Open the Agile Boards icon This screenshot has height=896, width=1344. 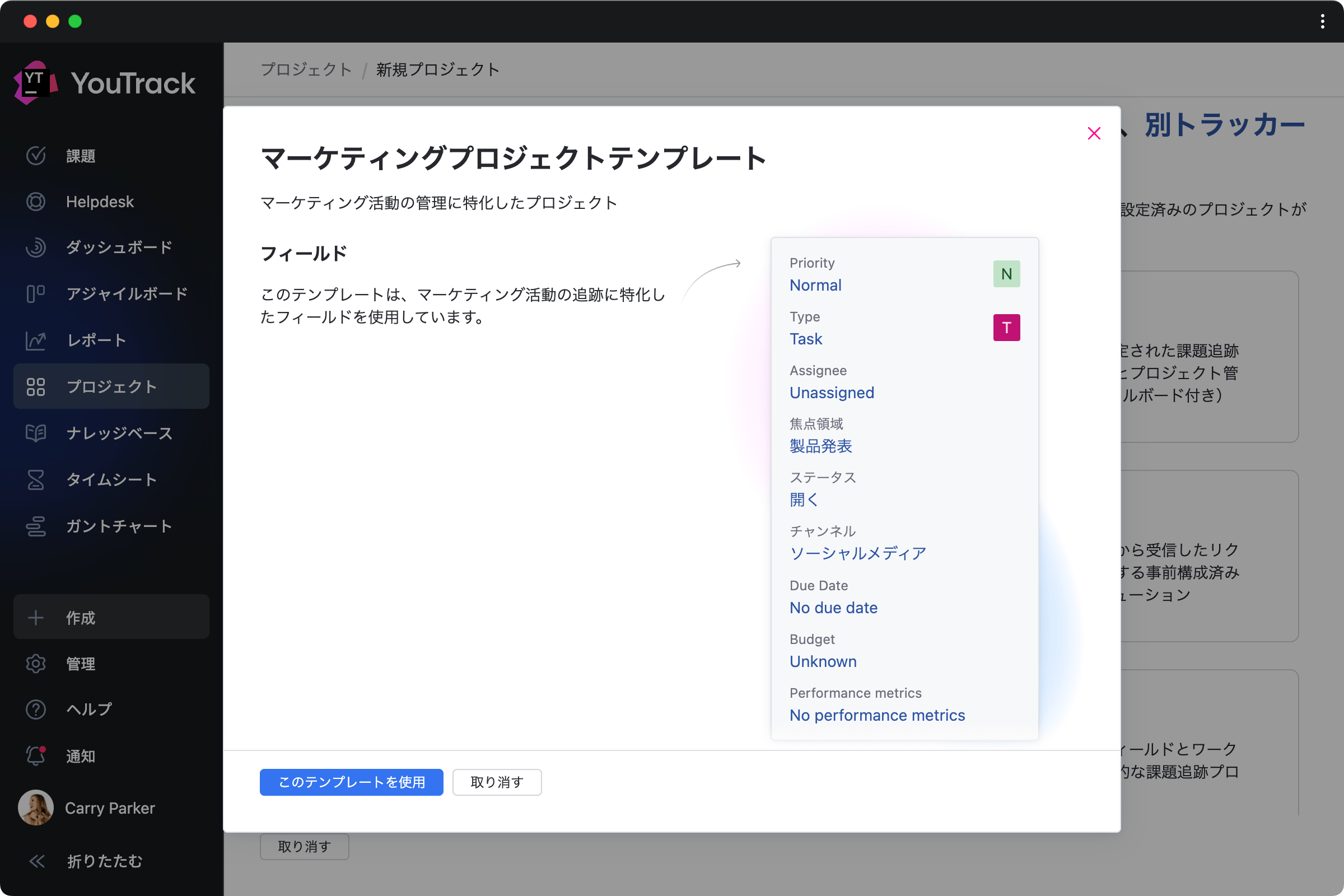tap(35, 293)
